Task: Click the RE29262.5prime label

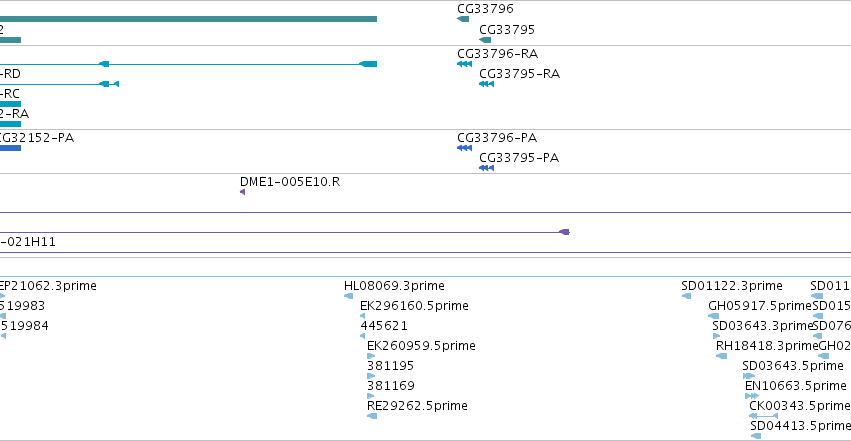Action: (x=417, y=406)
